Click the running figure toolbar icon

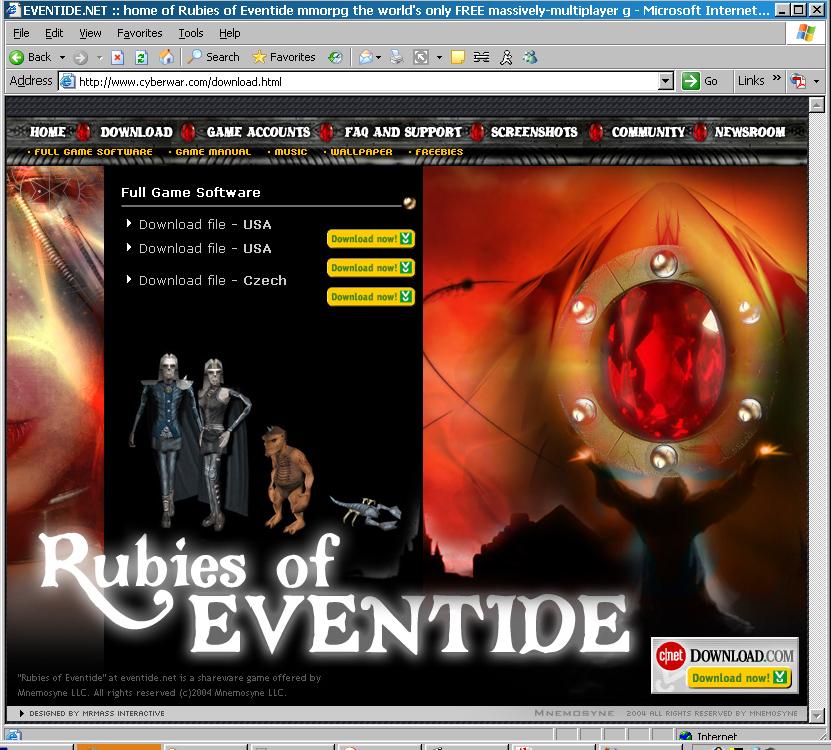506,57
